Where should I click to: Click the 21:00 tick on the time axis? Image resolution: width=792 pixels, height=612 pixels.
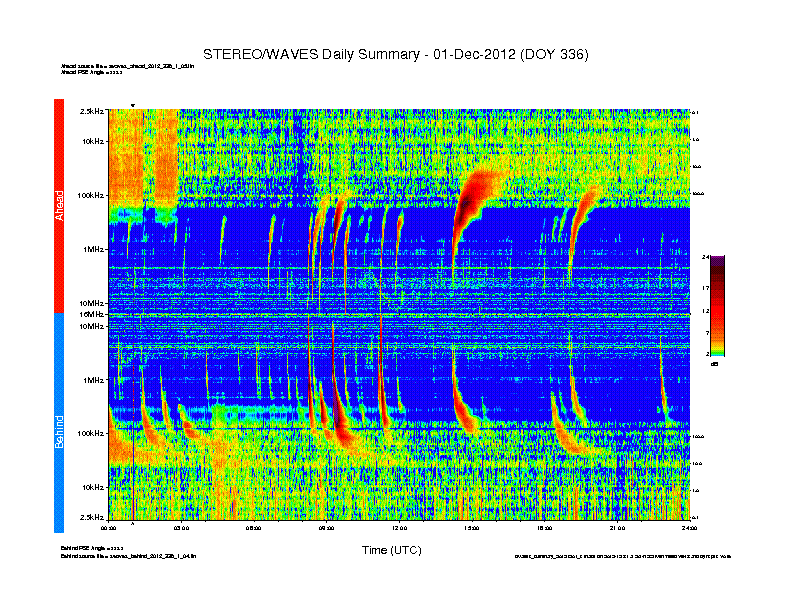[617, 527]
